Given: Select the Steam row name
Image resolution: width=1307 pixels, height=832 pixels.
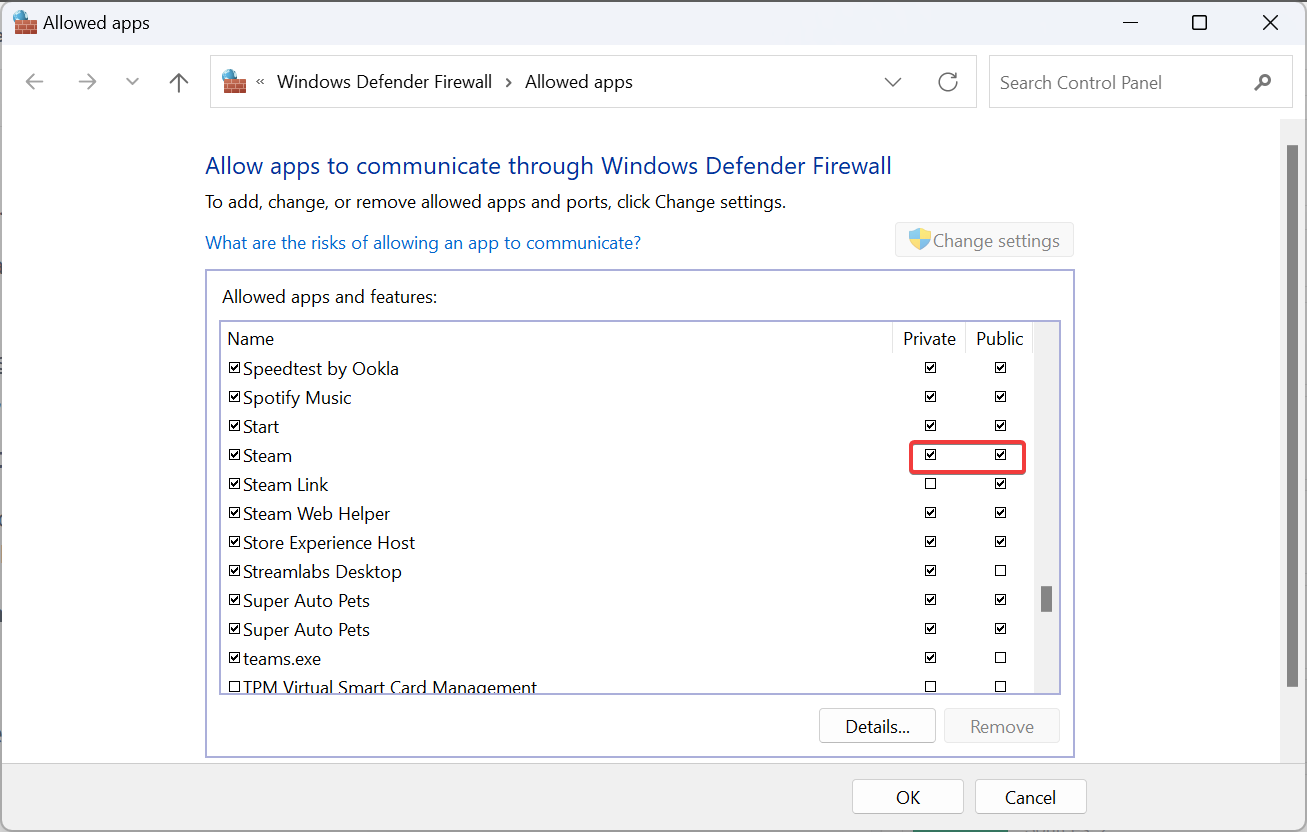Looking at the screenshot, I should pyautogui.click(x=267, y=456).
